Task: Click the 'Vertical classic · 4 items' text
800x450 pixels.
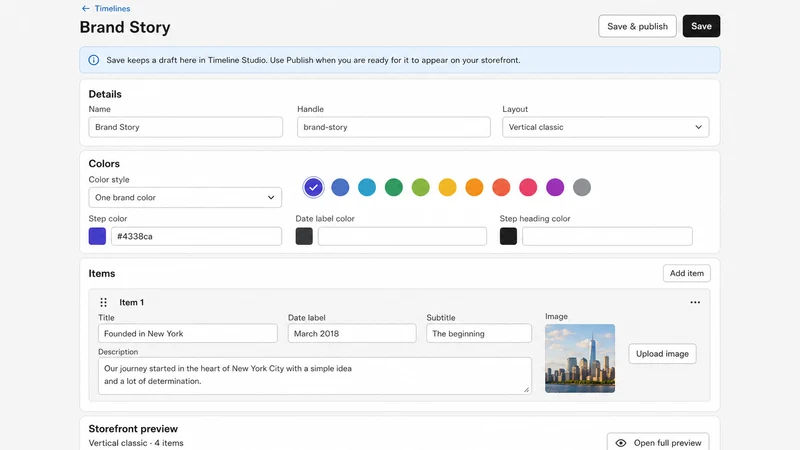Action: point(136,443)
